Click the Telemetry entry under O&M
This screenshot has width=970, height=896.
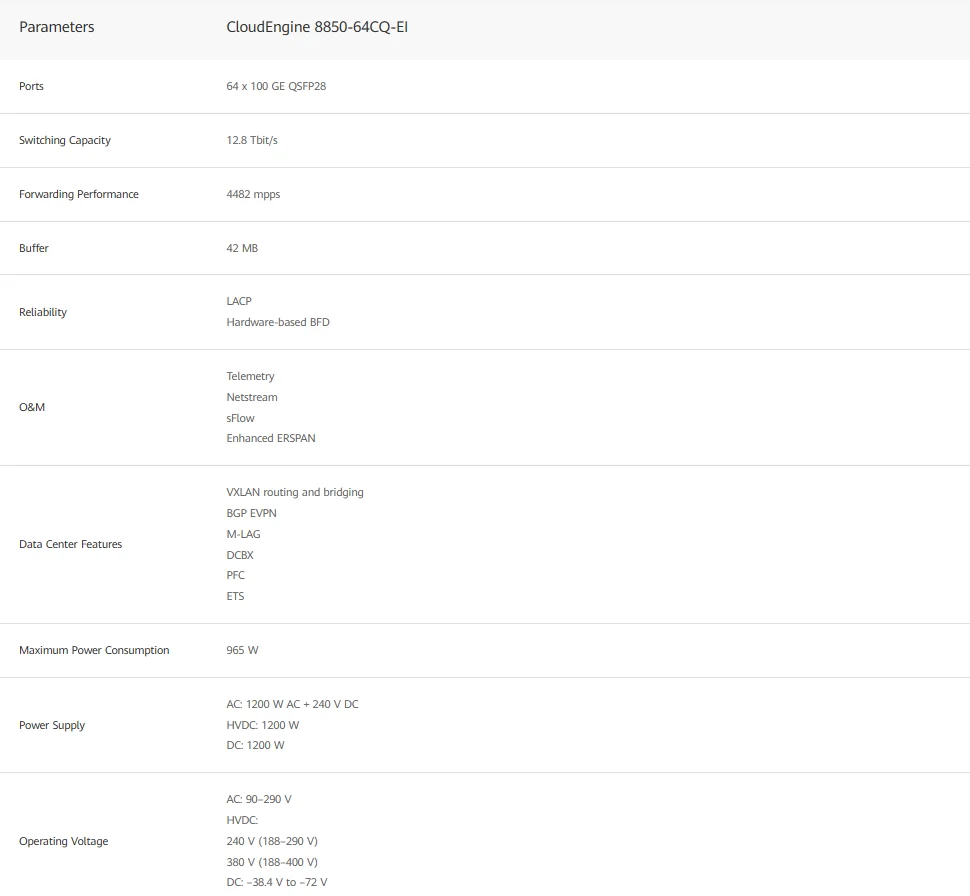(250, 376)
